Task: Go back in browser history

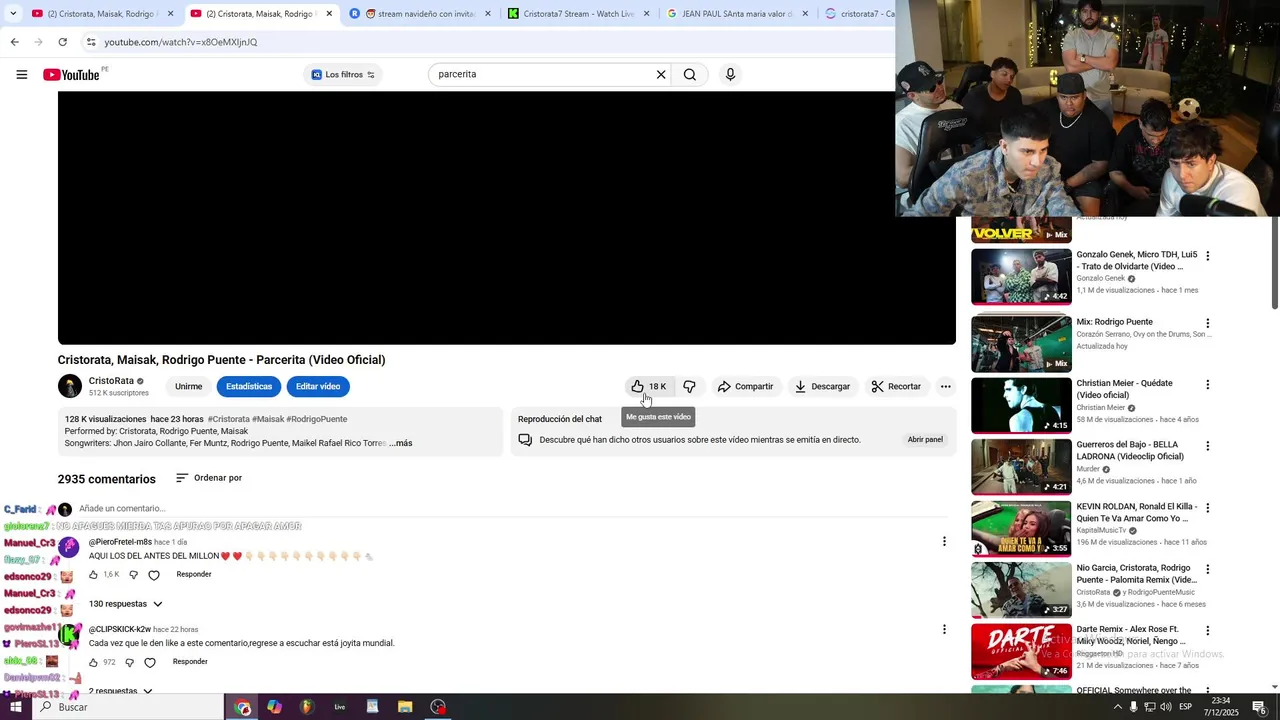Action: [15, 42]
